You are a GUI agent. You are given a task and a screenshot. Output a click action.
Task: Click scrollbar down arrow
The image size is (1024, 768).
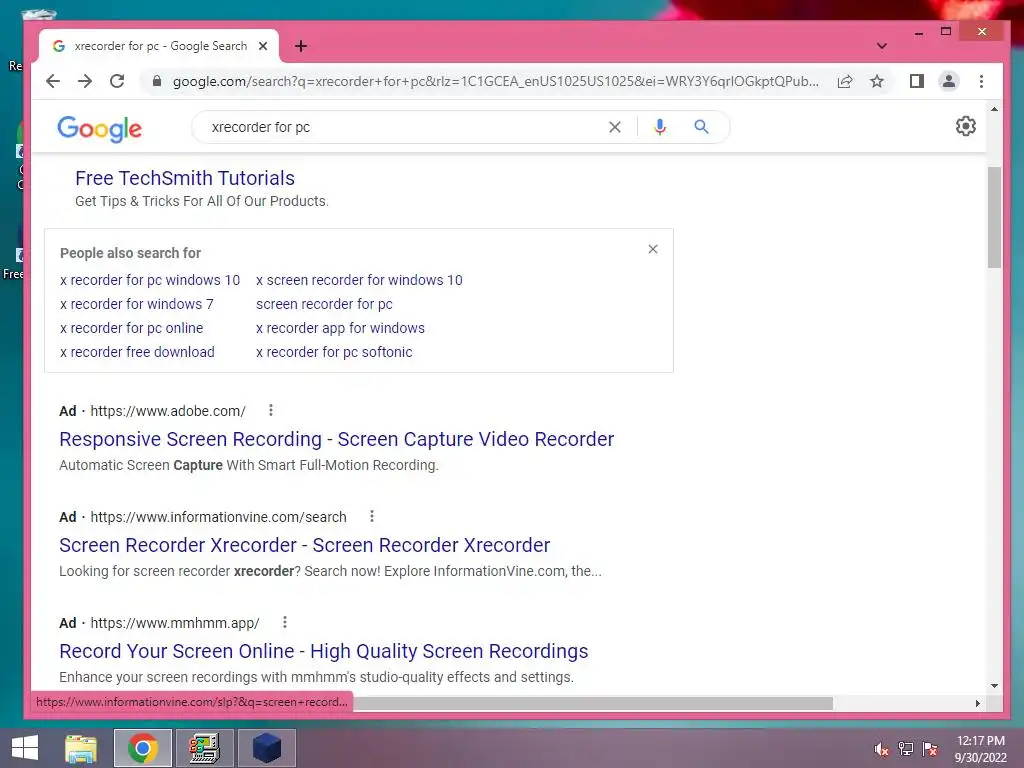click(994, 686)
